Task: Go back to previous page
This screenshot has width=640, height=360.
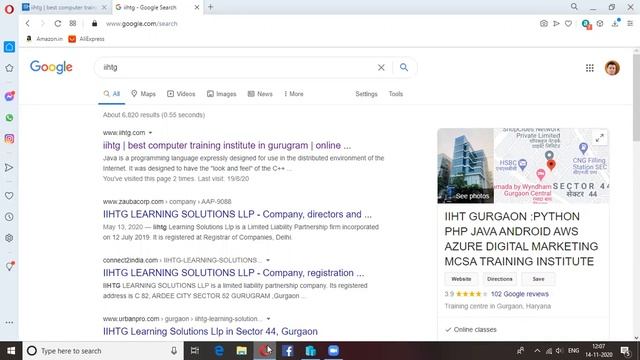Action: [27, 24]
